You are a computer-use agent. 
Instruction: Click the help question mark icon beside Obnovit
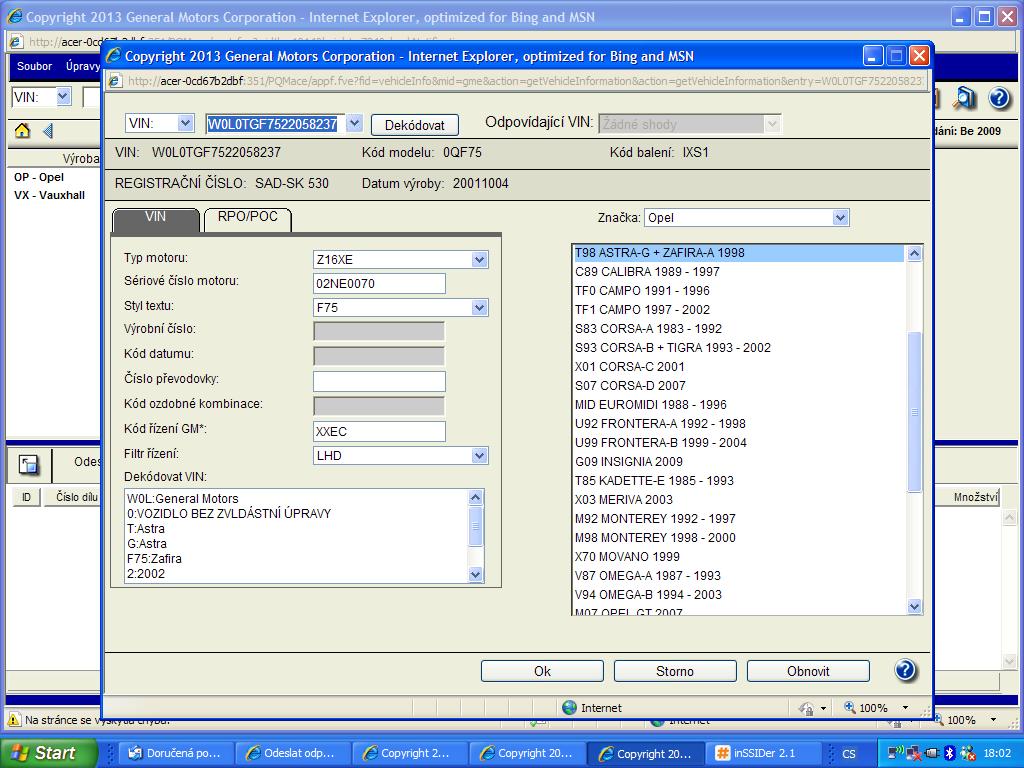click(905, 670)
